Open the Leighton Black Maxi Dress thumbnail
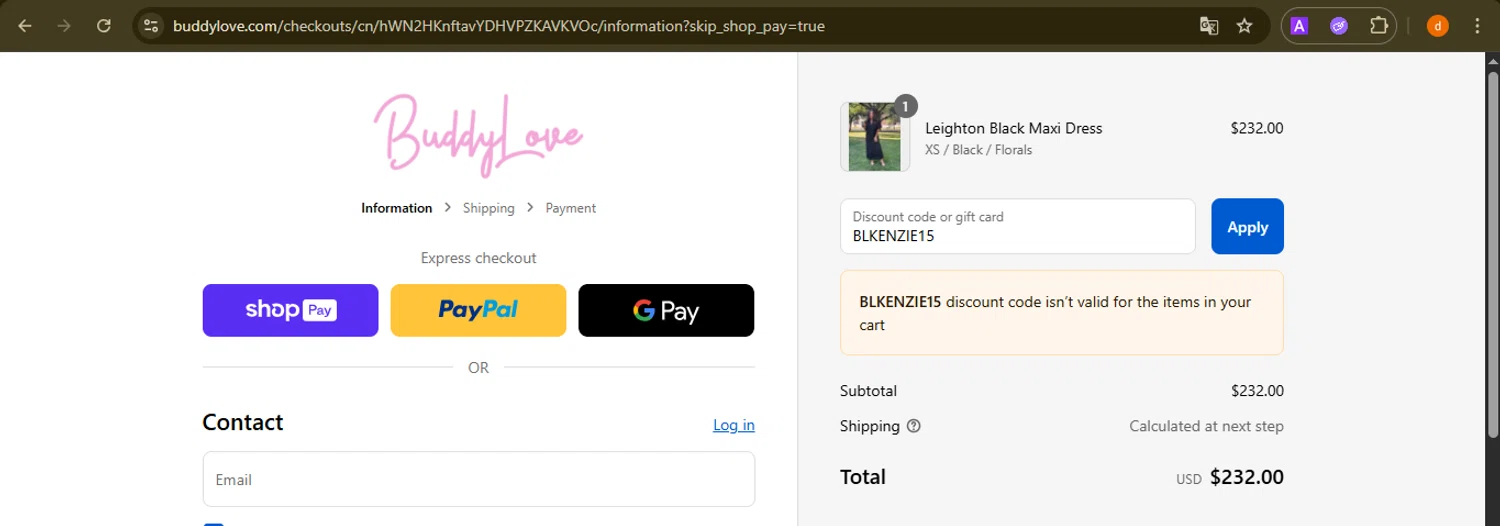The height and width of the screenshot is (526, 1500). (x=875, y=137)
